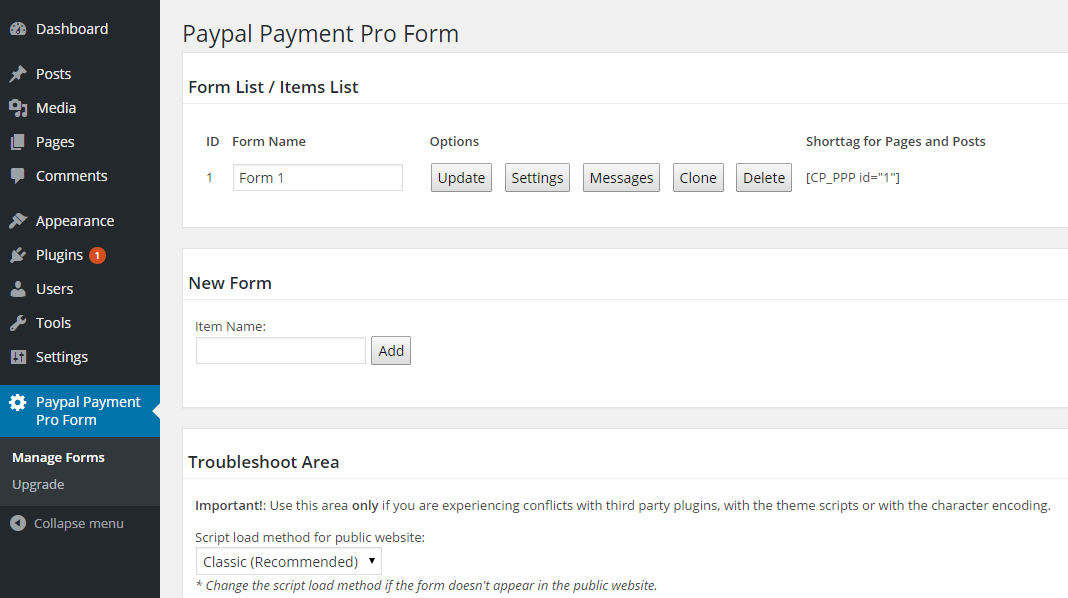Click the Comments speech bubble icon
This screenshot has height=598, width=1068.
pyautogui.click(x=18, y=176)
